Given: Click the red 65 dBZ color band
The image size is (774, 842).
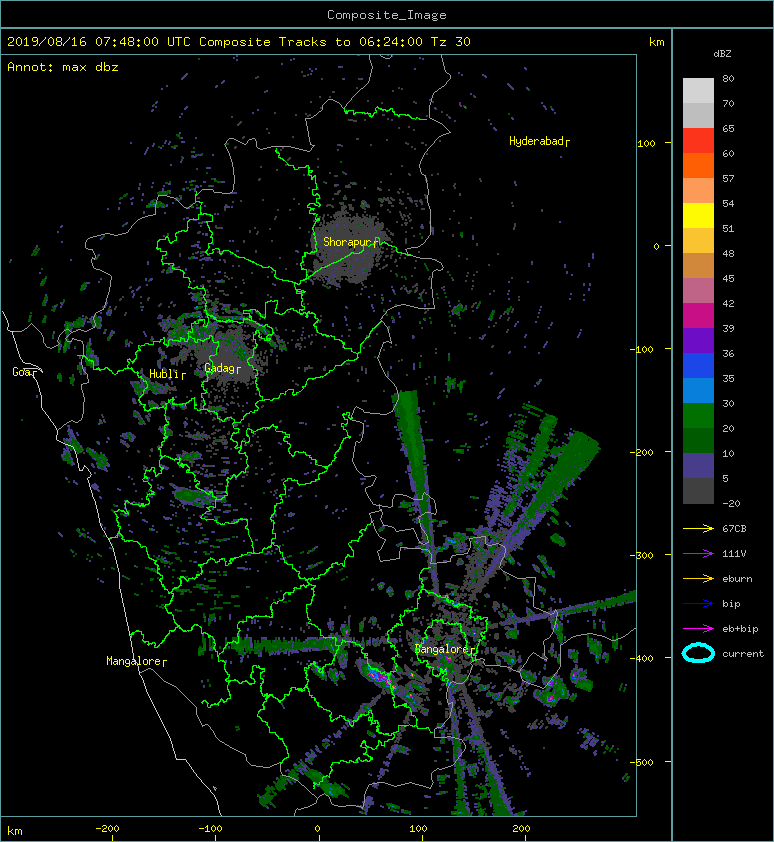Looking at the screenshot, I should pyautogui.click(x=698, y=140).
